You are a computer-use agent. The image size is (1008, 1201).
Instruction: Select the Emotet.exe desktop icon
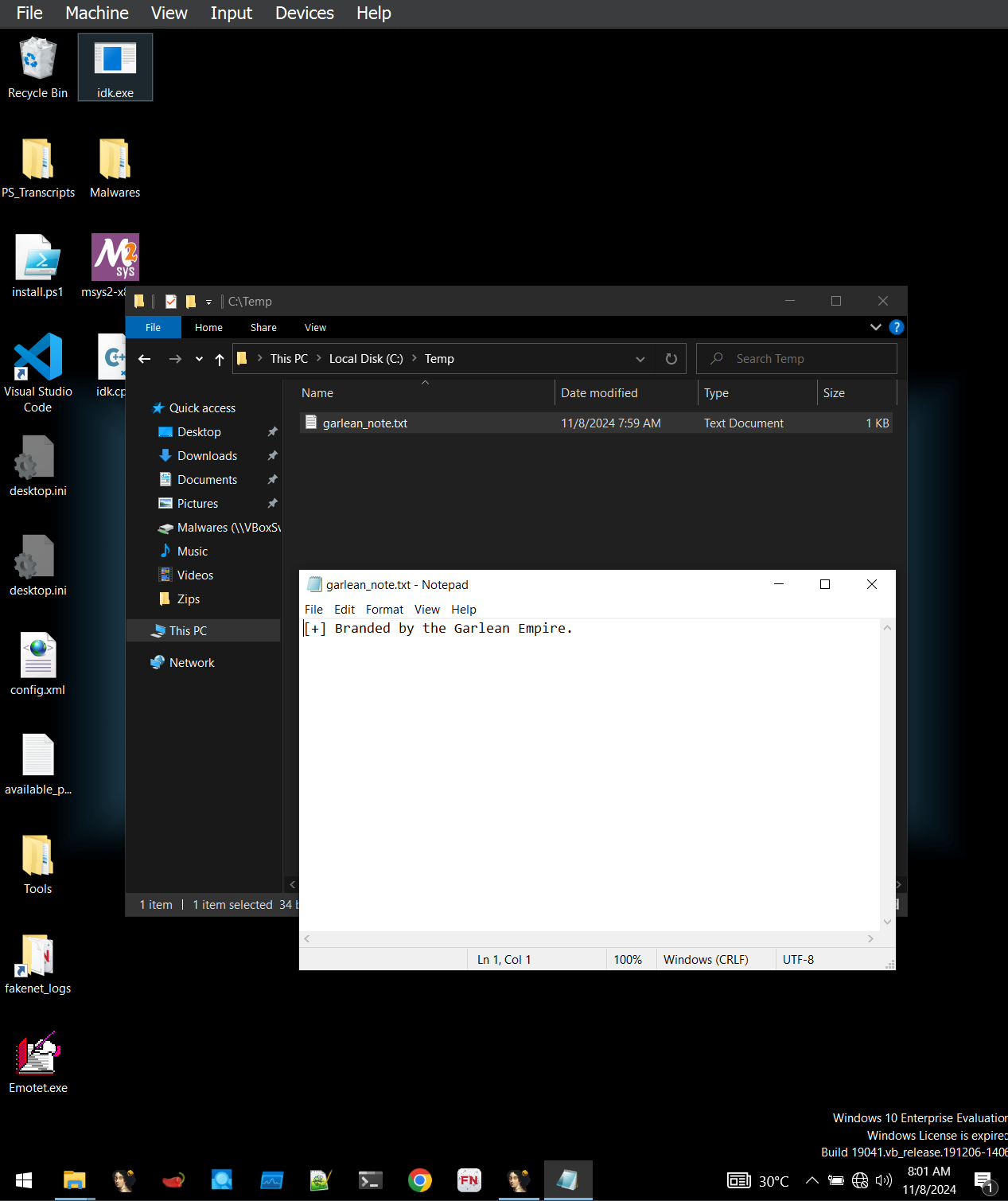click(x=37, y=1063)
